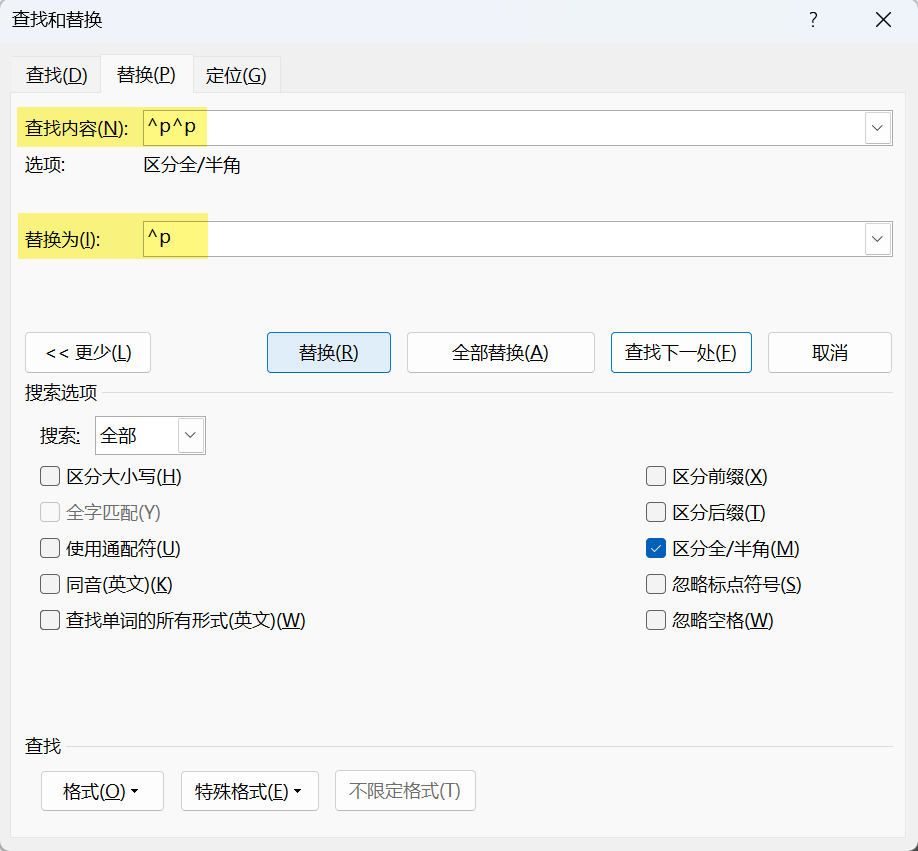Screen dimensions: 918x851
Task: Enable the 区分前缀(X) checkbox
Action: click(656, 476)
